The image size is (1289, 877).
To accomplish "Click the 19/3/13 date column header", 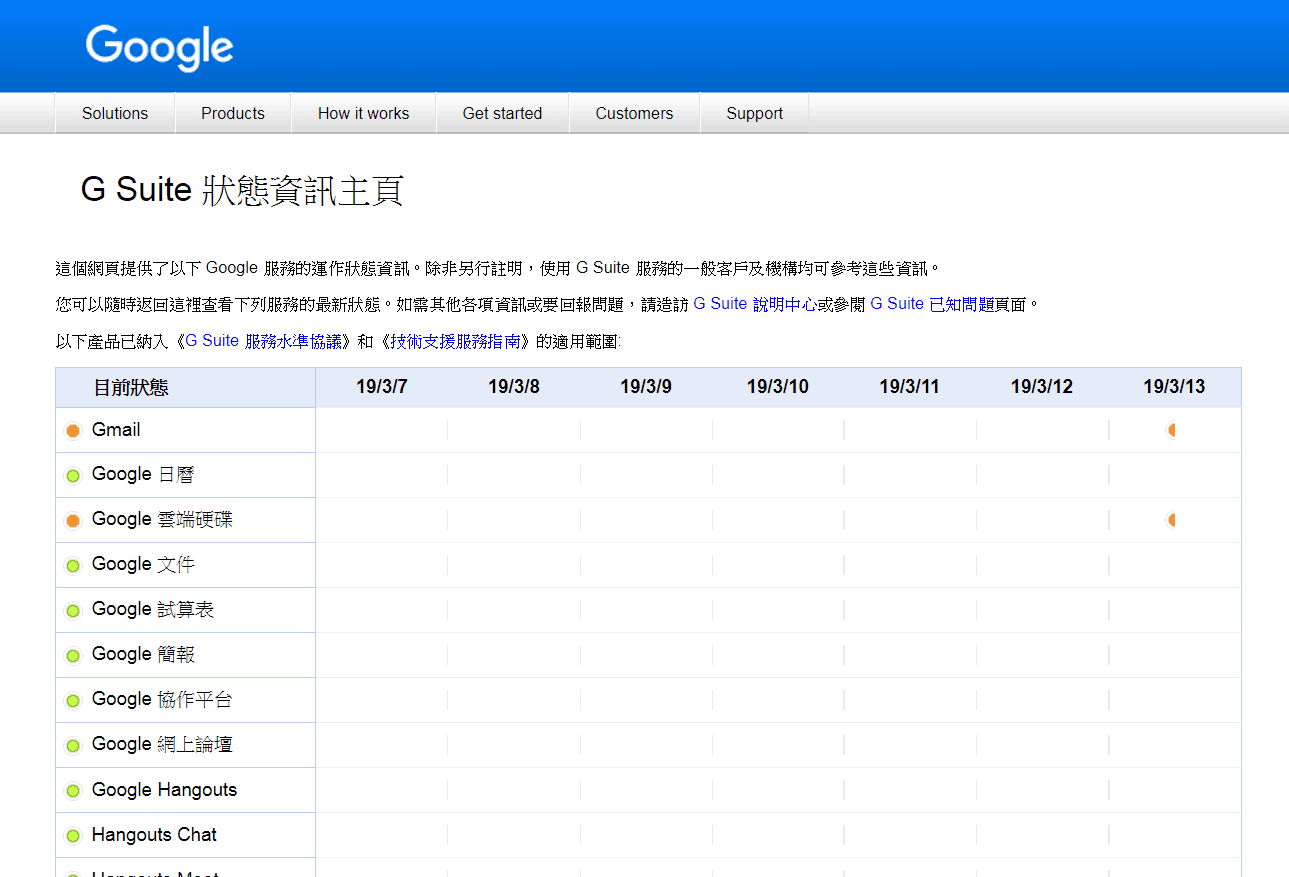I will pos(1175,388).
